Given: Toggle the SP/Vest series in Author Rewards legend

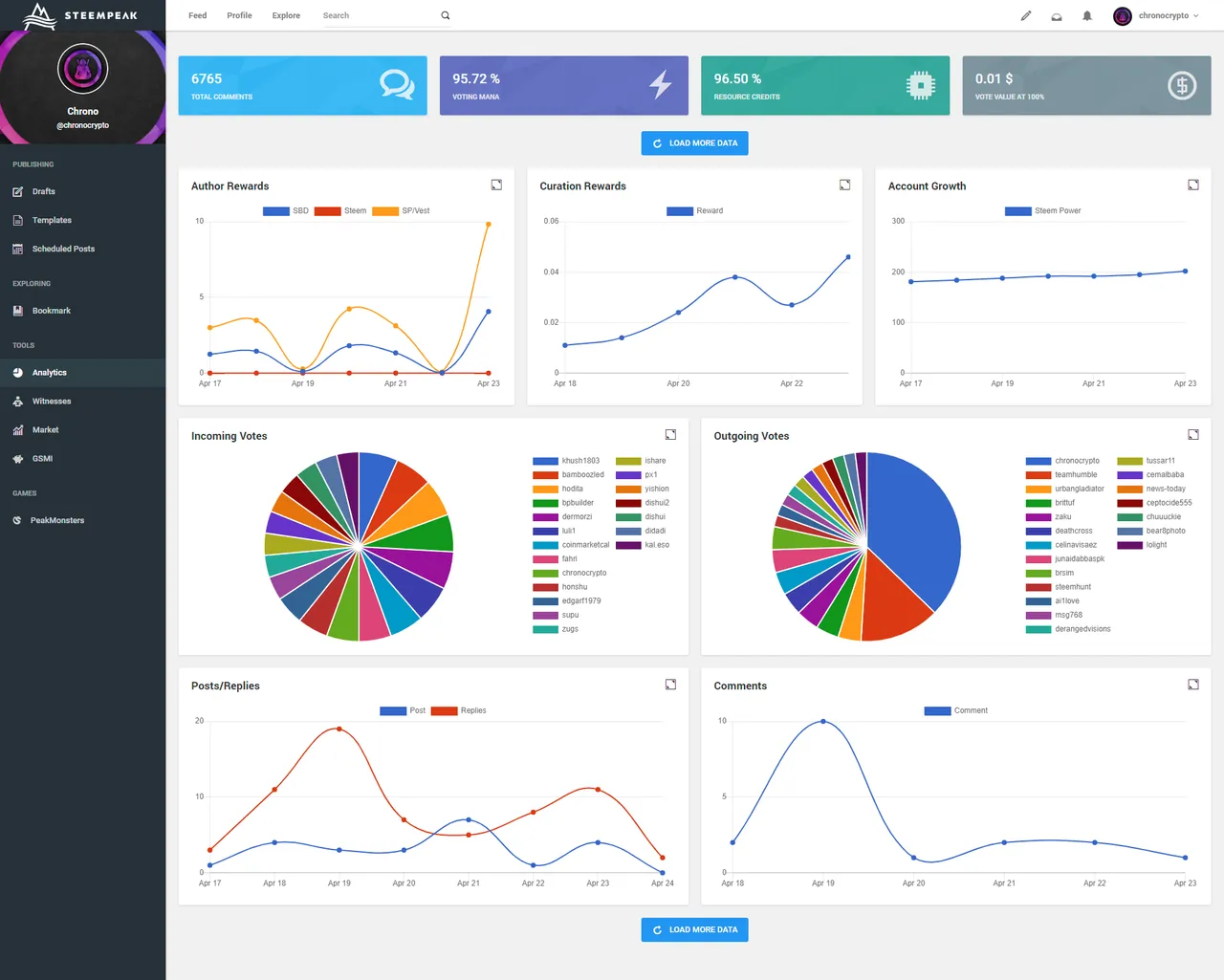Looking at the screenshot, I should coord(401,210).
